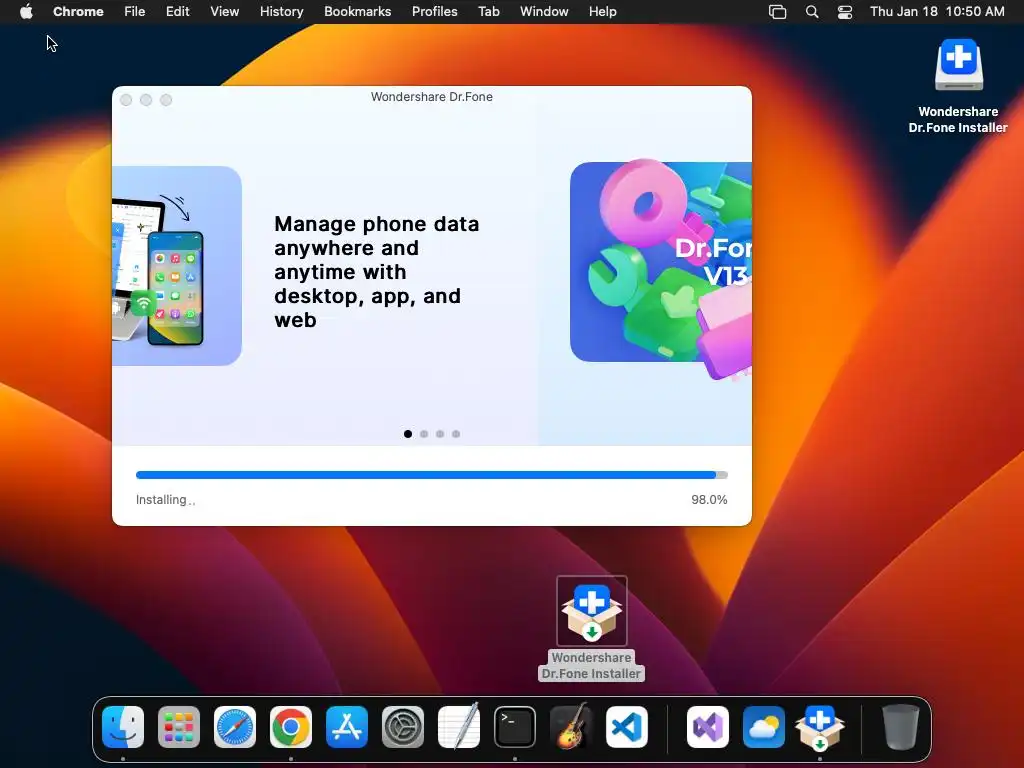Open the History menu
Screen dimensions: 1024x768
click(281, 12)
